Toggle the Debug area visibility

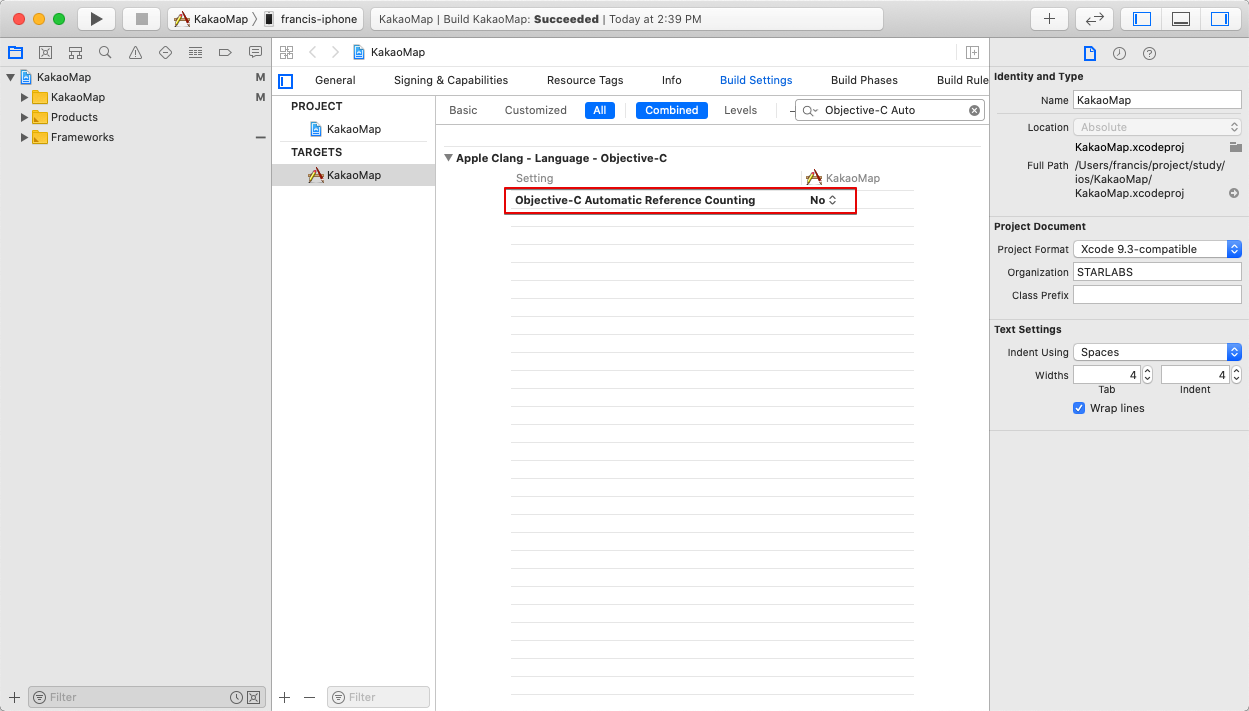pos(1181,19)
